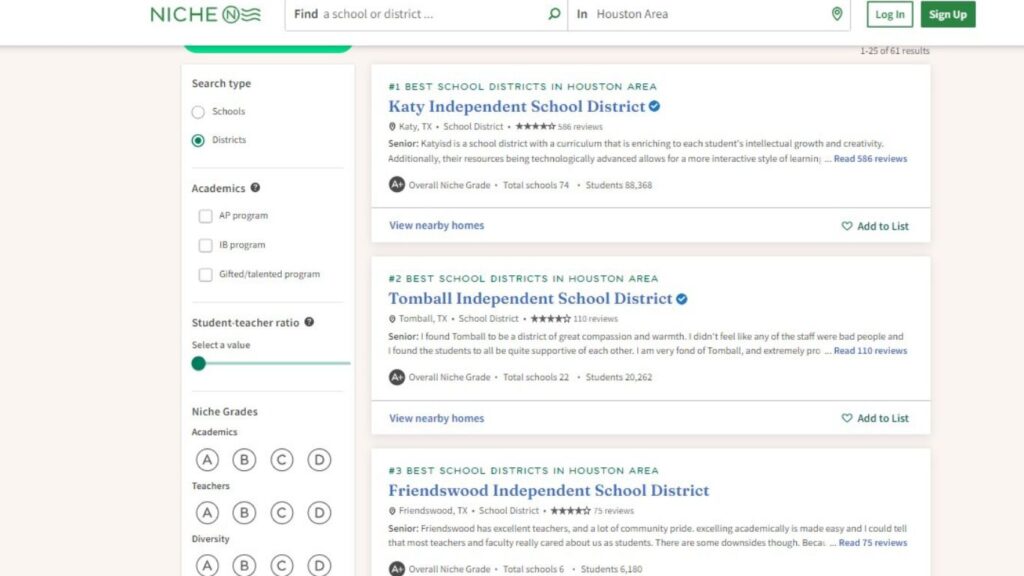The image size is (1024, 576).
Task: Tick the Gifted/talented program checkbox
Action: (205, 274)
